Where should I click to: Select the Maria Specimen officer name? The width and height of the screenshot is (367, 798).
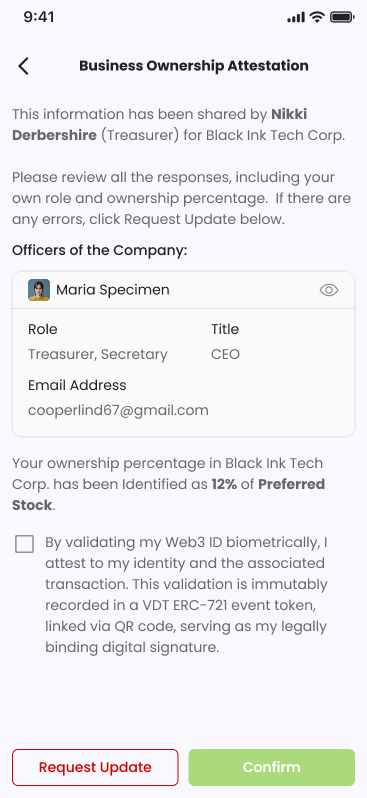coord(112,290)
